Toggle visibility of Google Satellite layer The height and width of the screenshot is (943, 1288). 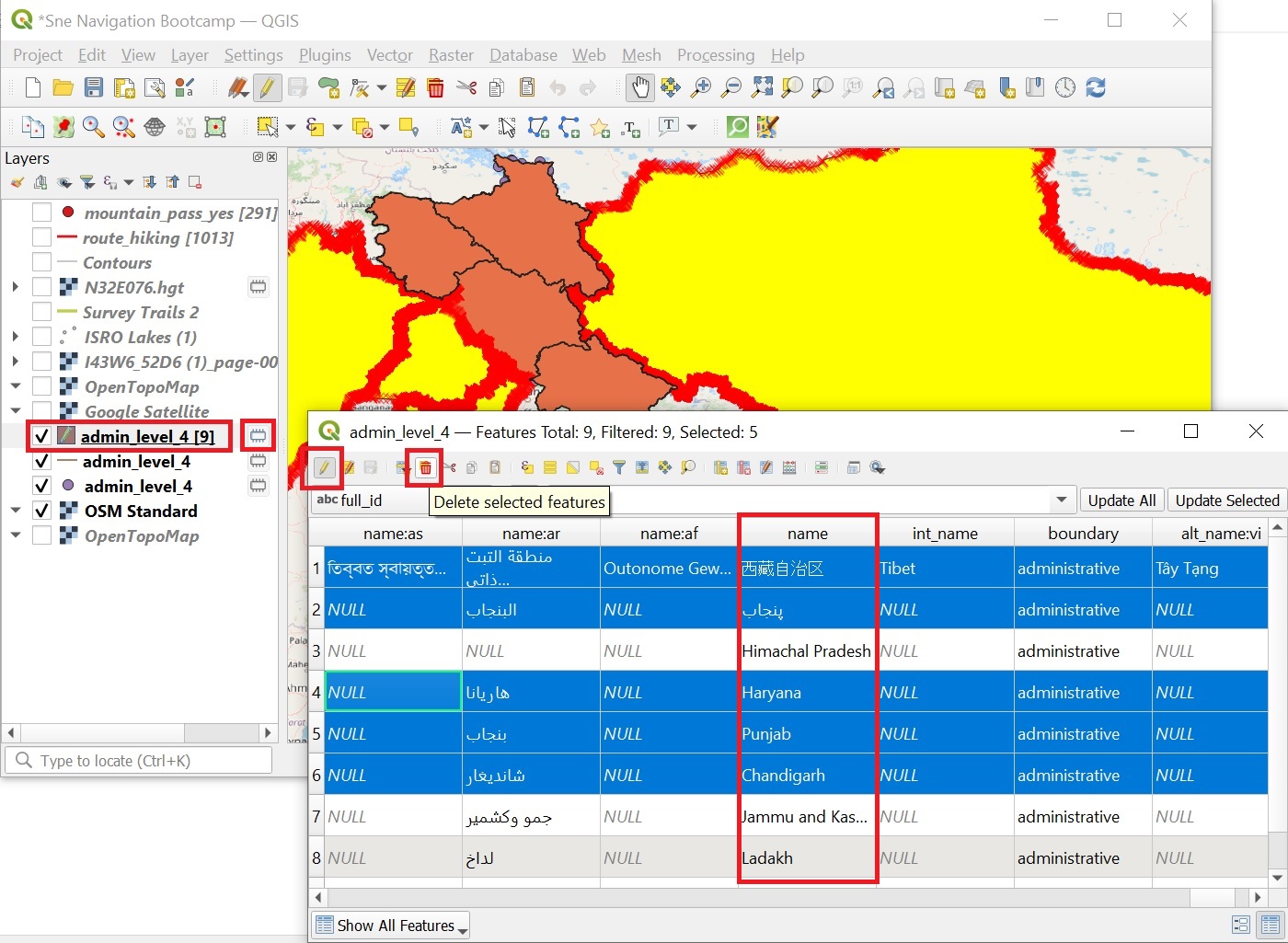click(x=41, y=411)
